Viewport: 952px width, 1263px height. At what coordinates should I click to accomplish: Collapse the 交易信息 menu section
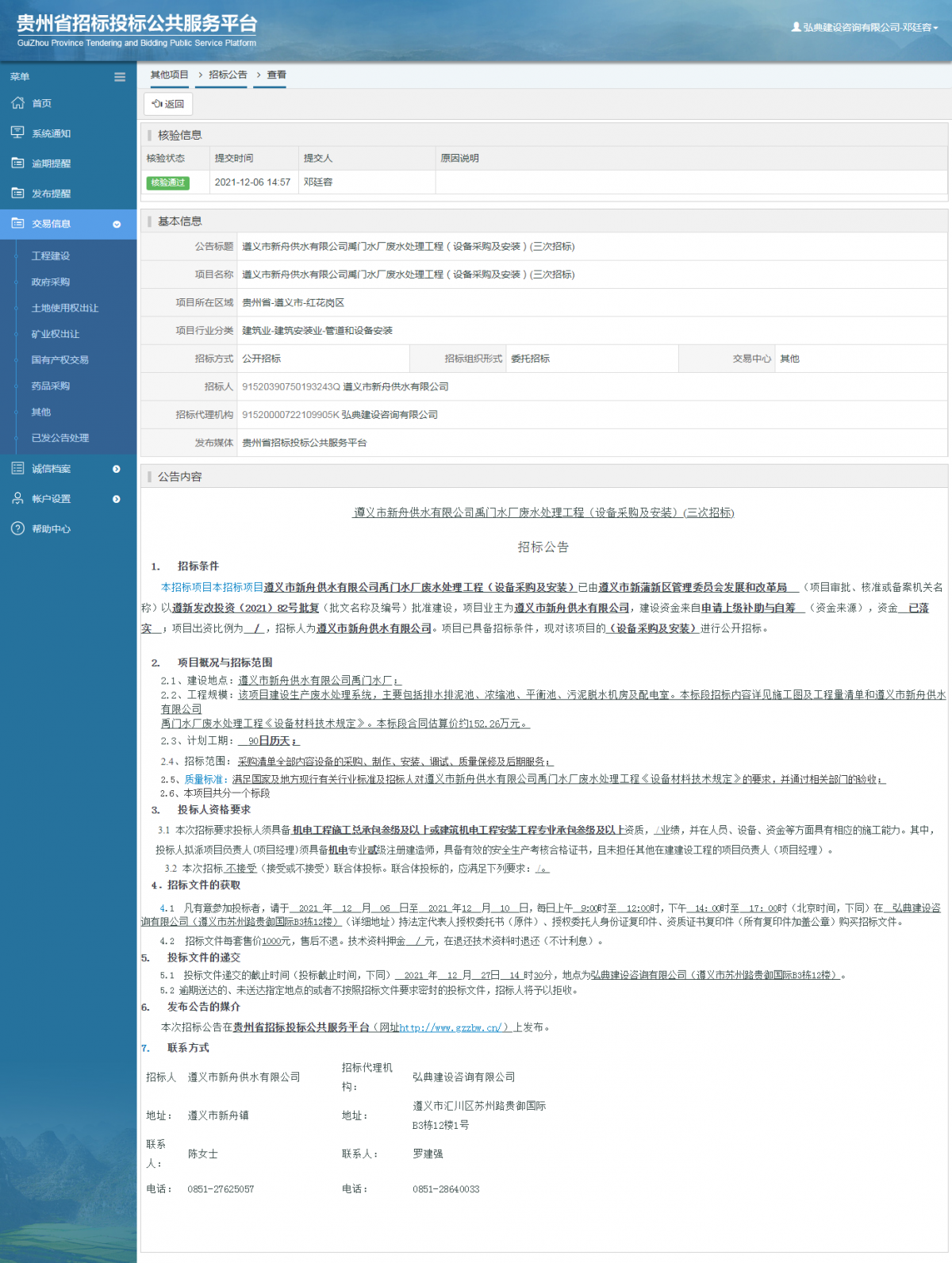point(117,225)
